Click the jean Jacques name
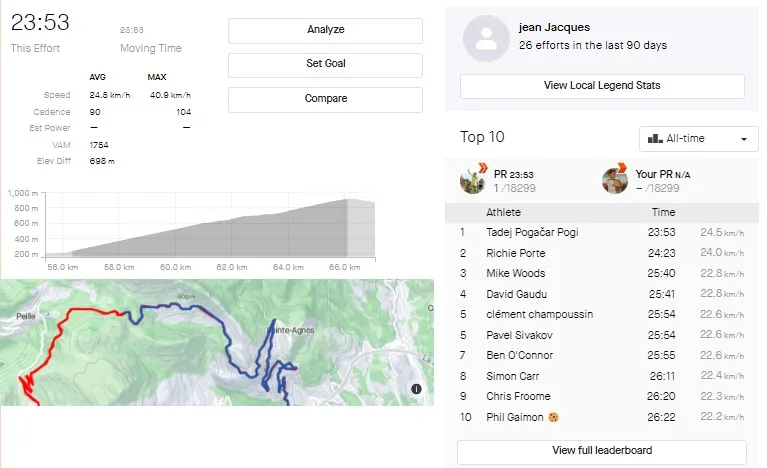This screenshot has height=468, width=767. [x=554, y=27]
